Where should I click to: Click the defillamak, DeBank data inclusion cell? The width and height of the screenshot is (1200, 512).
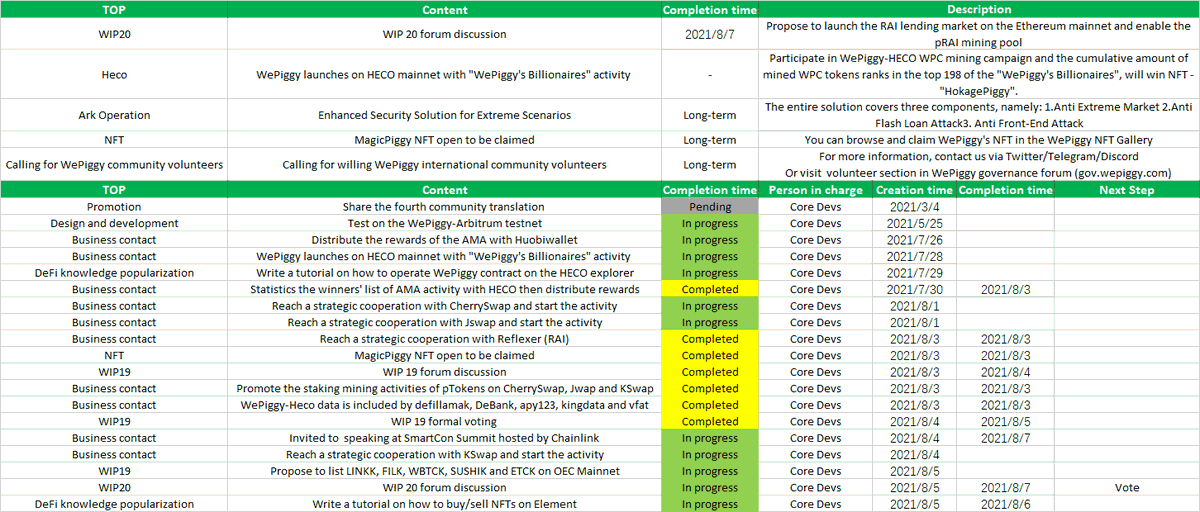pos(445,405)
